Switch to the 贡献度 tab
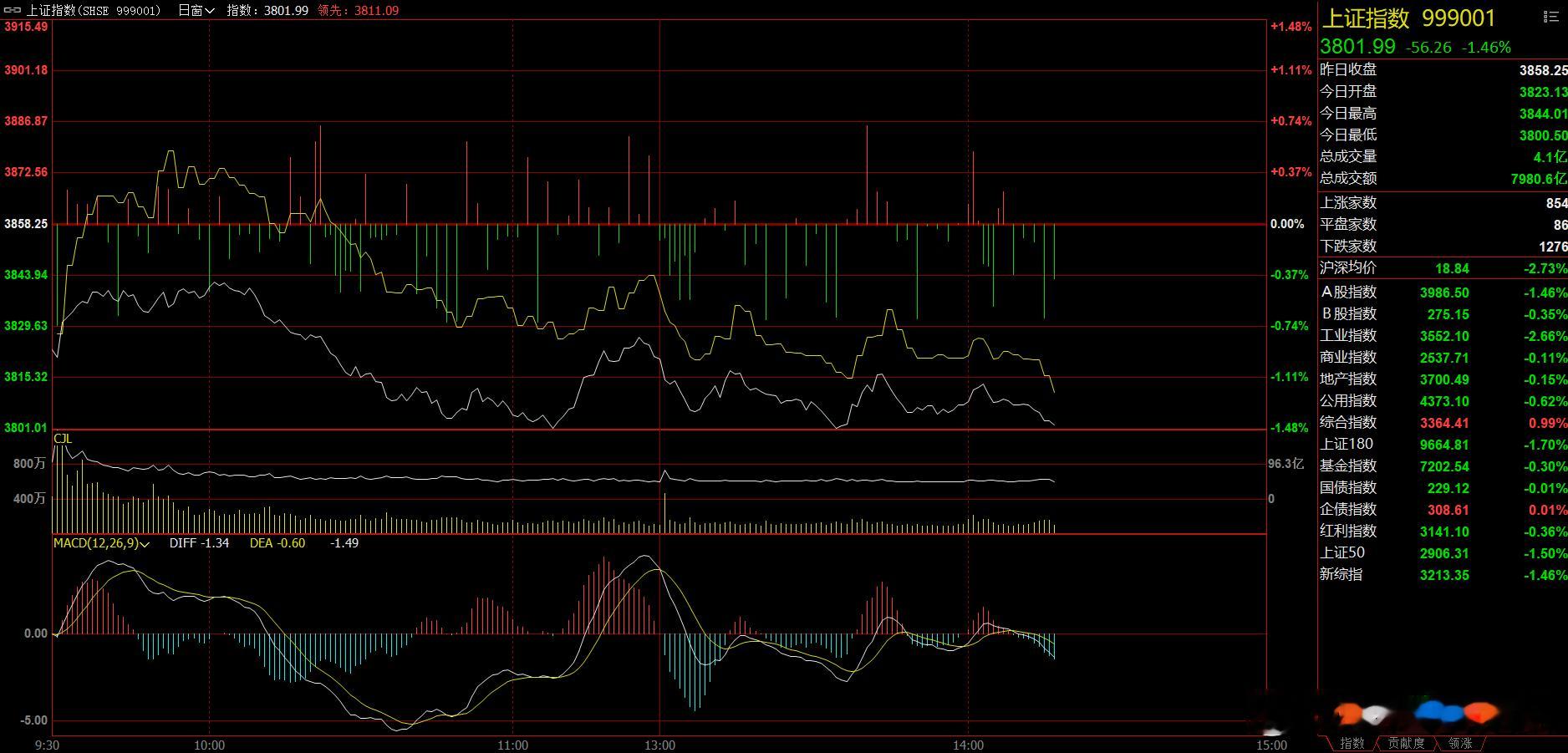1568x753 pixels. (1406, 743)
